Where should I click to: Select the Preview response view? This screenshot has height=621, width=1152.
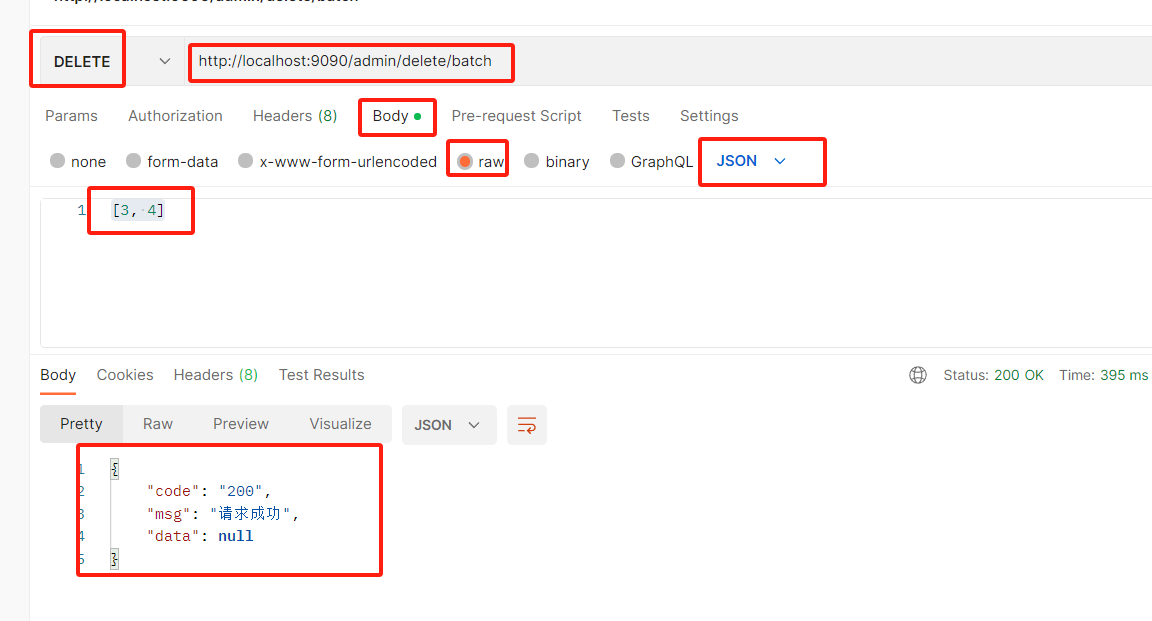click(241, 424)
